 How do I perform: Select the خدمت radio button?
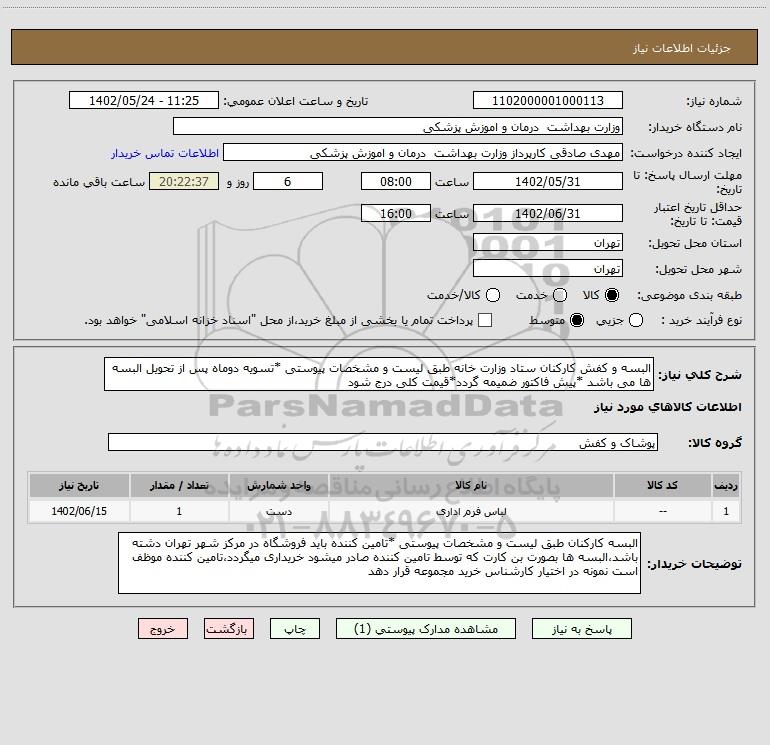pos(560,295)
